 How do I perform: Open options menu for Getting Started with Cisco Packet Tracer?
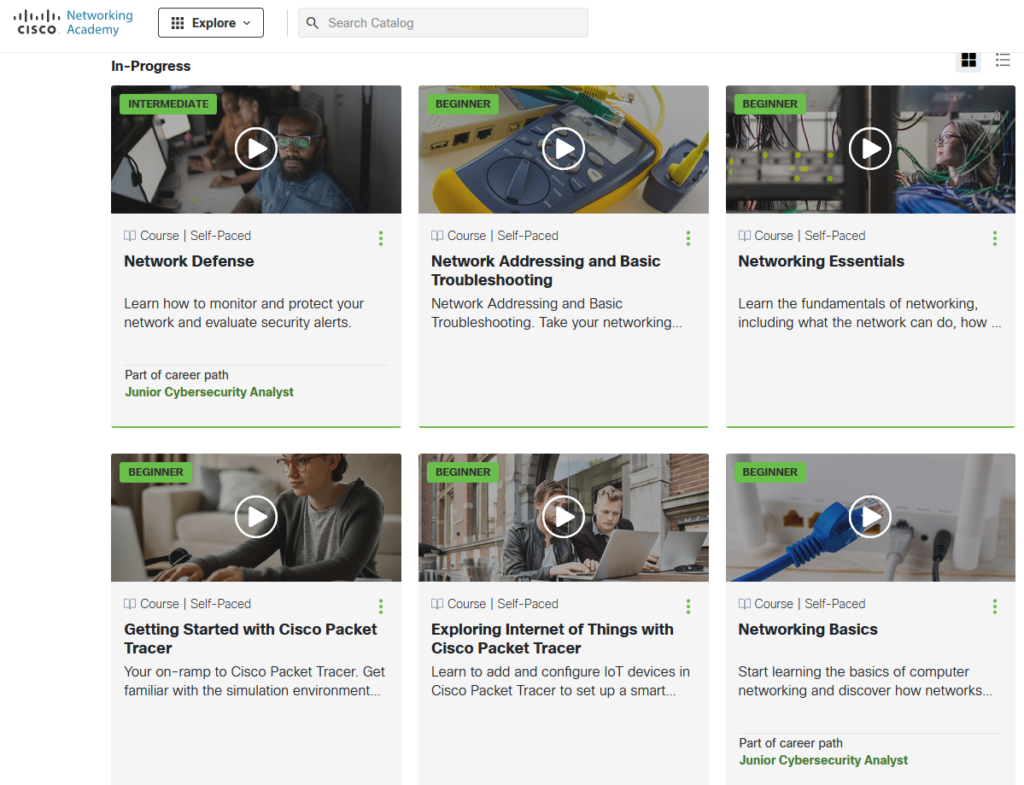click(x=381, y=607)
